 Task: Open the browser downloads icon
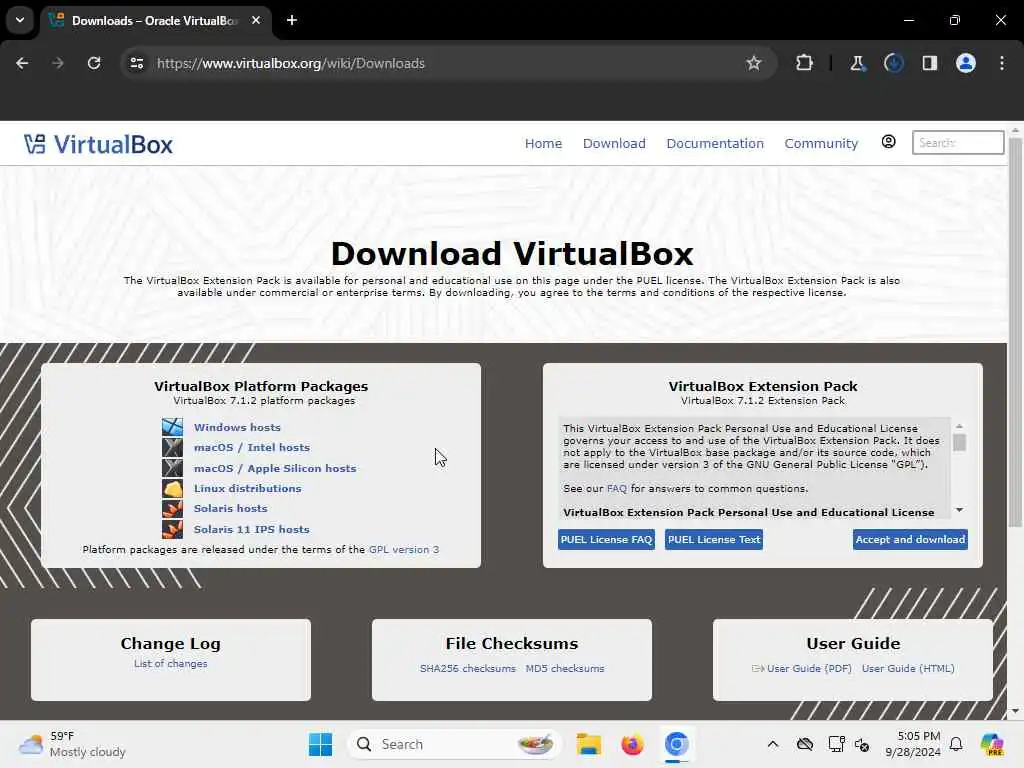(x=893, y=63)
